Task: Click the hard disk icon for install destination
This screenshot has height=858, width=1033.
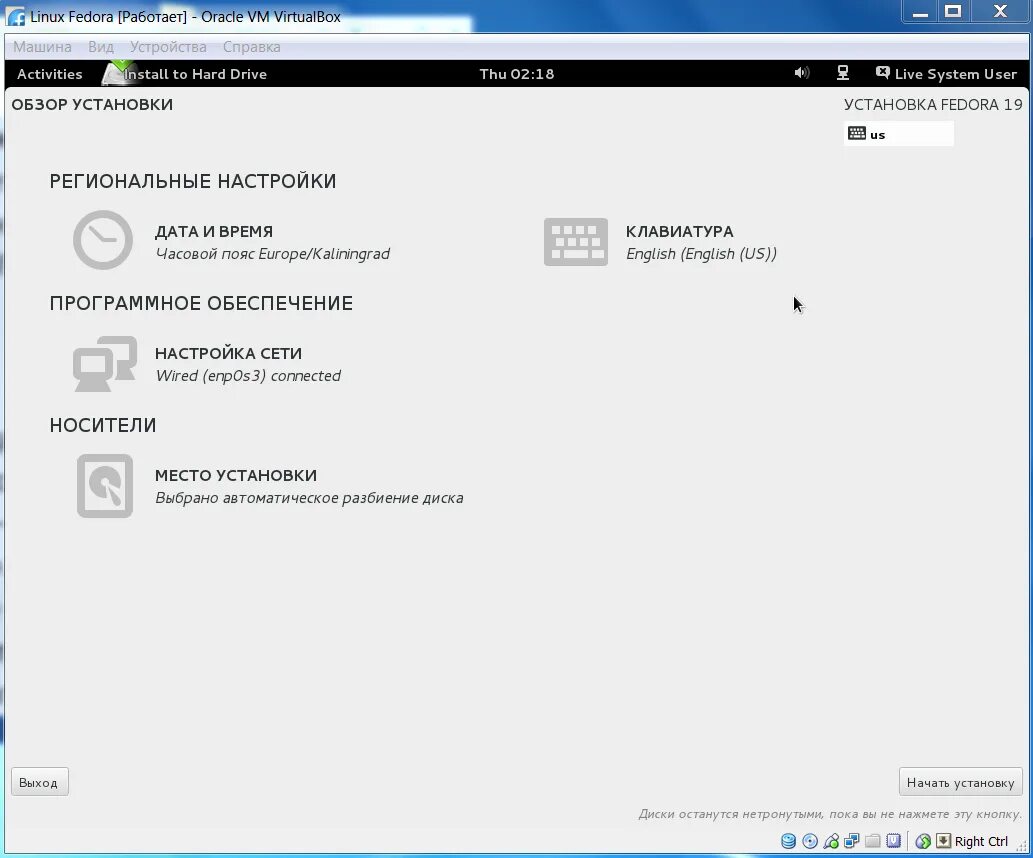Action: coord(105,486)
